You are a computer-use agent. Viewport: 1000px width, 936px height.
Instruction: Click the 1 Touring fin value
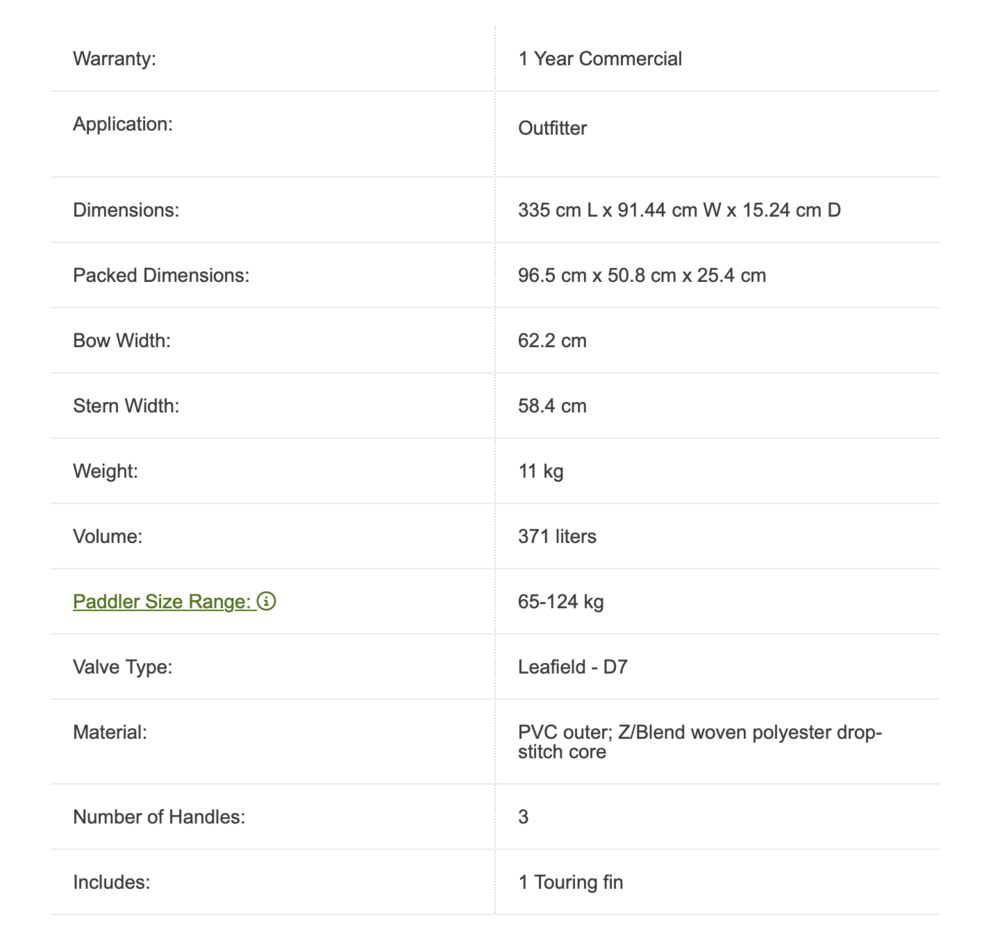pyautogui.click(x=570, y=882)
